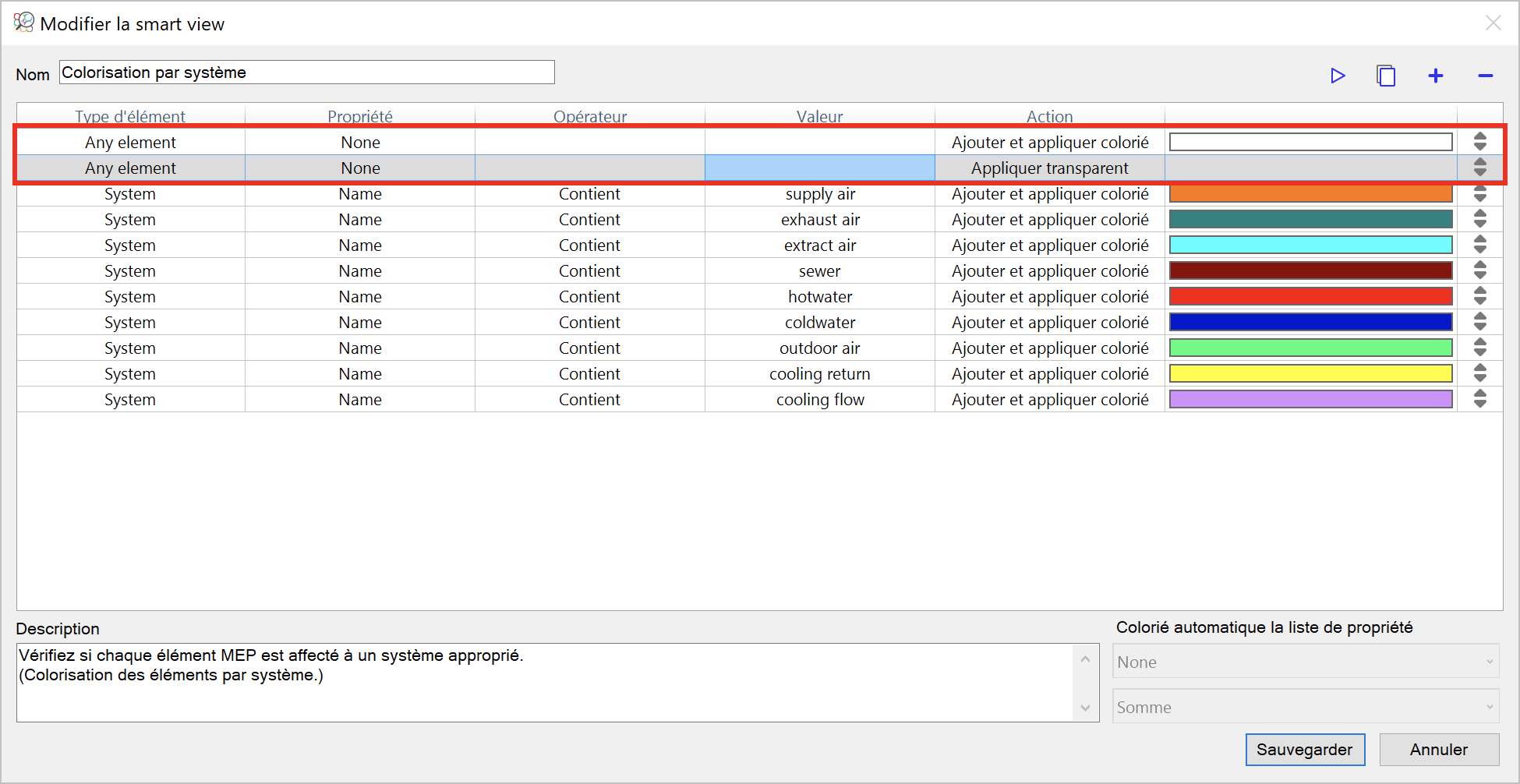This screenshot has width=1520, height=784.
Task: Select the 'extract air' value cell
Action: tap(820, 245)
